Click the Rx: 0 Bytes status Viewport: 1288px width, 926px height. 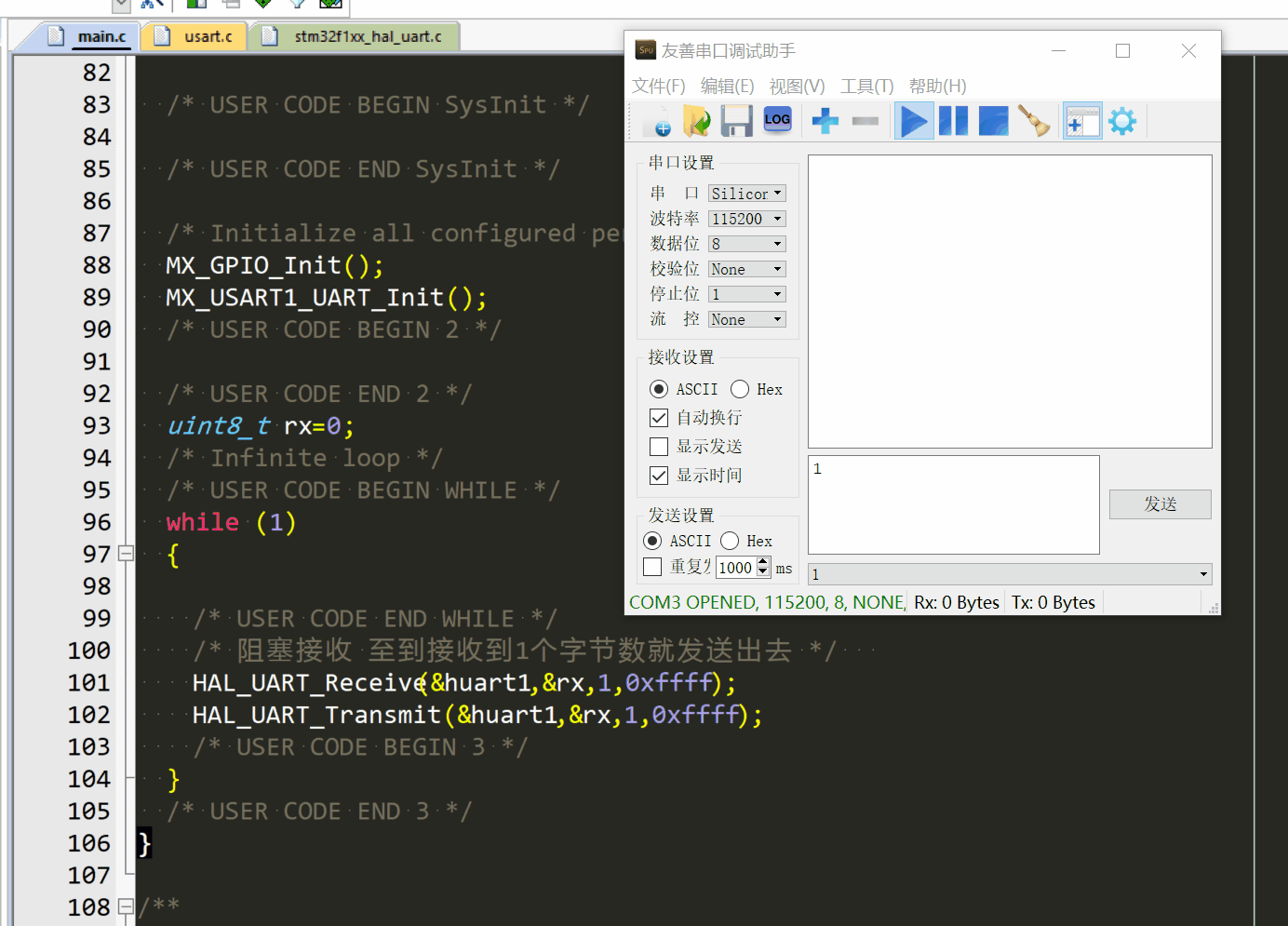coord(957,602)
